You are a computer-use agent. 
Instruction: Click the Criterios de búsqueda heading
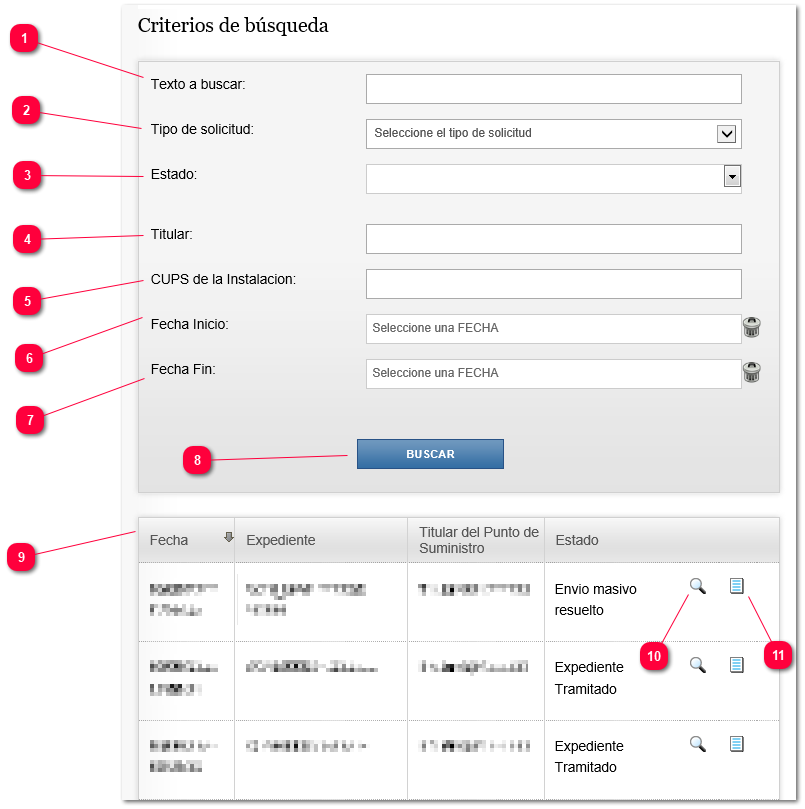tap(233, 26)
